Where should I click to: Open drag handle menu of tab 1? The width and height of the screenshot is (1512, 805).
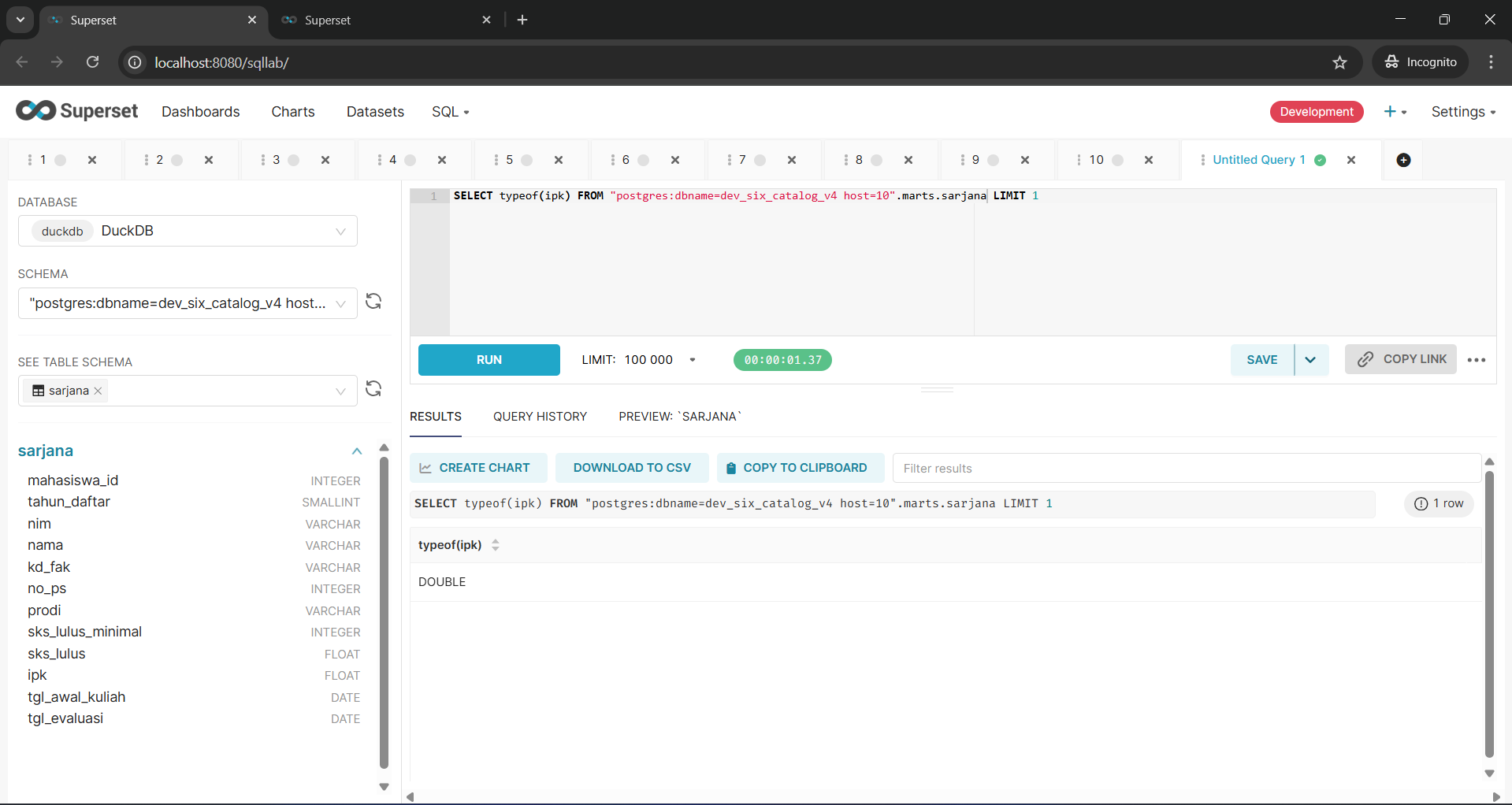[x=30, y=160]
